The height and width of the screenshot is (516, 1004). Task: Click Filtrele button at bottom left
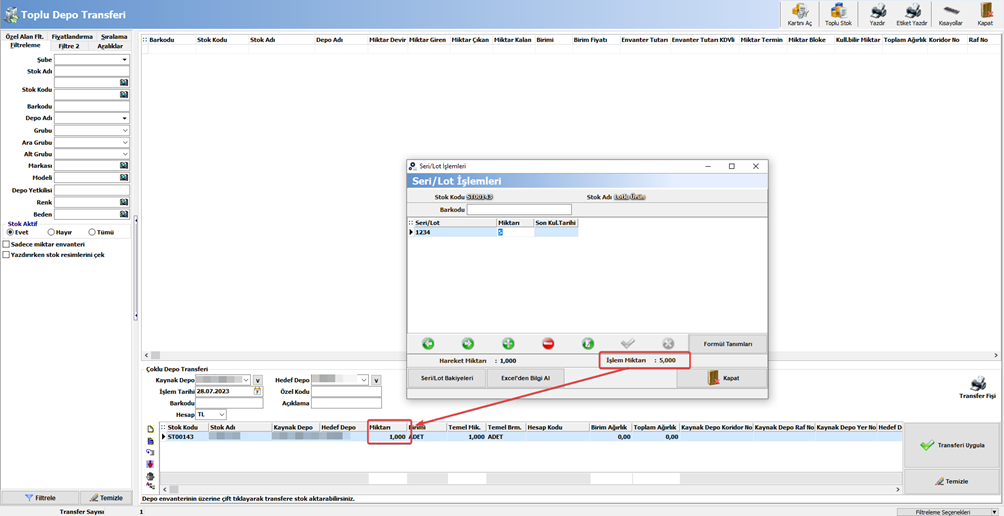(40, 497)
